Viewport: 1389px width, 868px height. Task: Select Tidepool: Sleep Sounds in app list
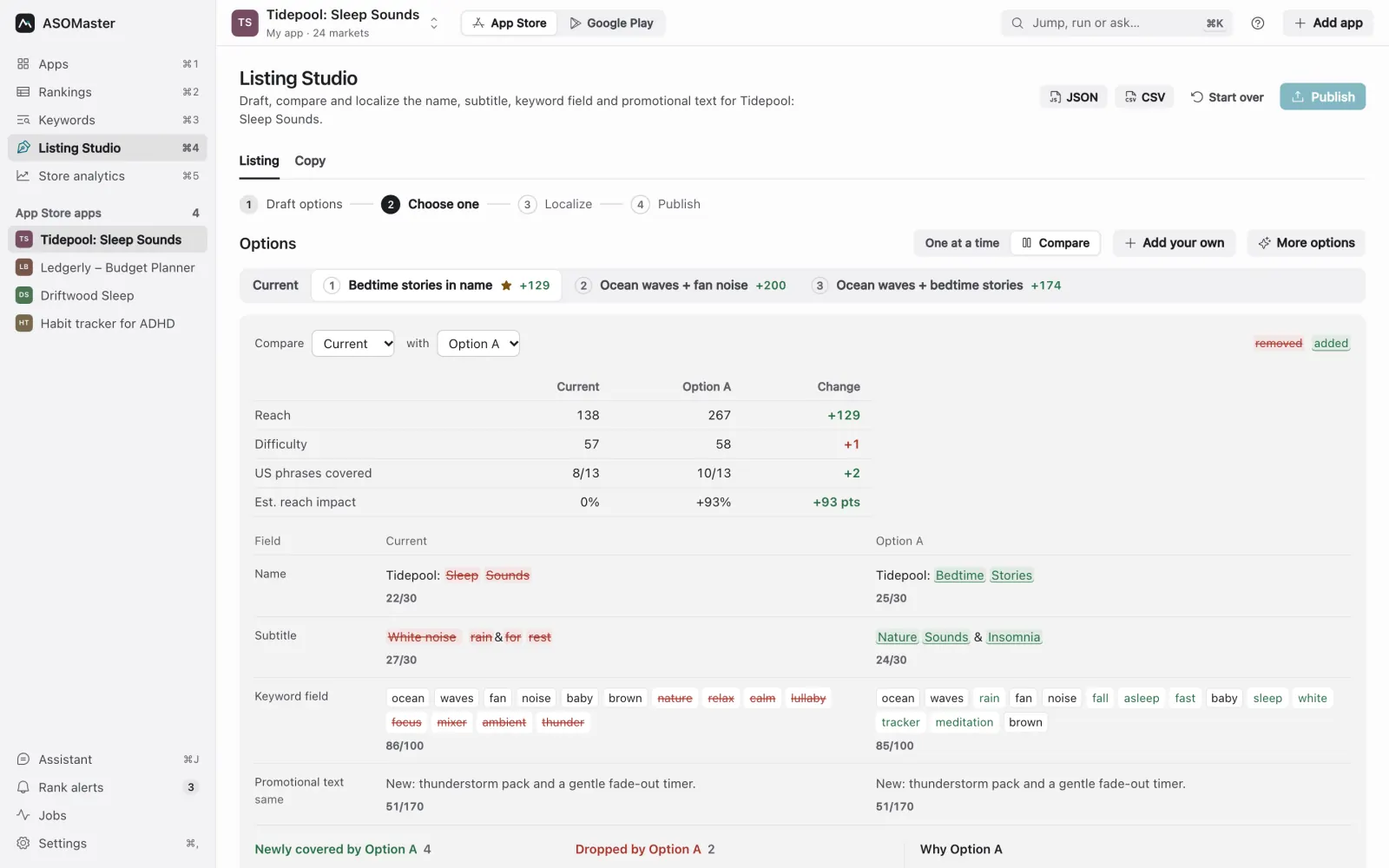pos(108,240)
